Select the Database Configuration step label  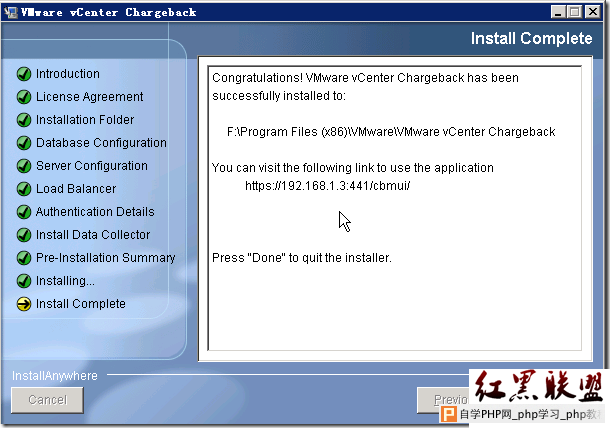pyautogui.click(x=101, y=143)
